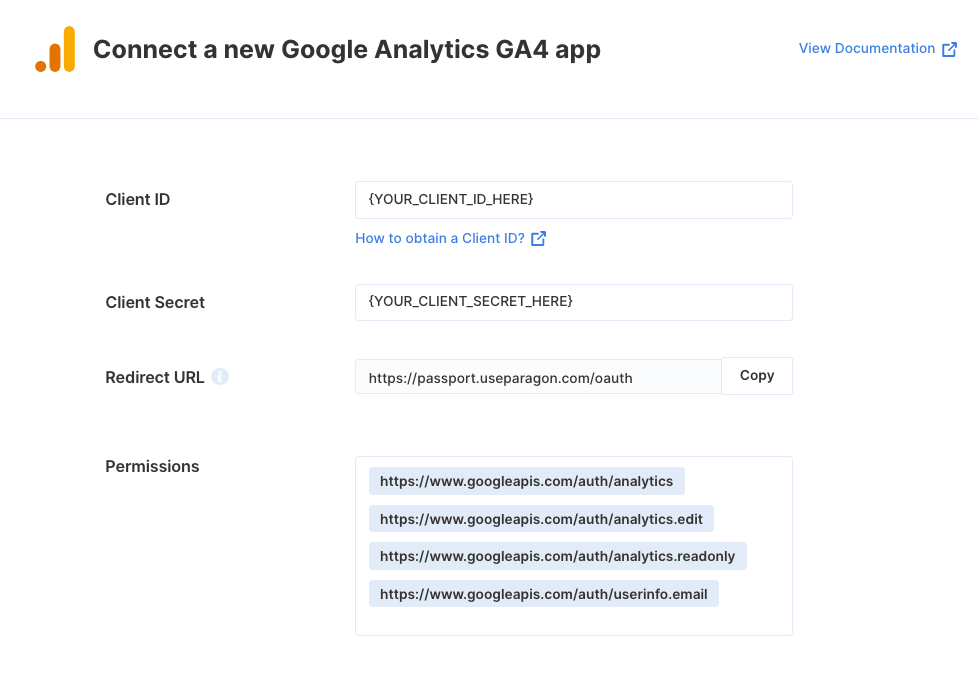This screenshot has height=688, width=978.
Task: Select the analytics.readonly permission tag
Action: pyautogui.click(x=558, y=556)
